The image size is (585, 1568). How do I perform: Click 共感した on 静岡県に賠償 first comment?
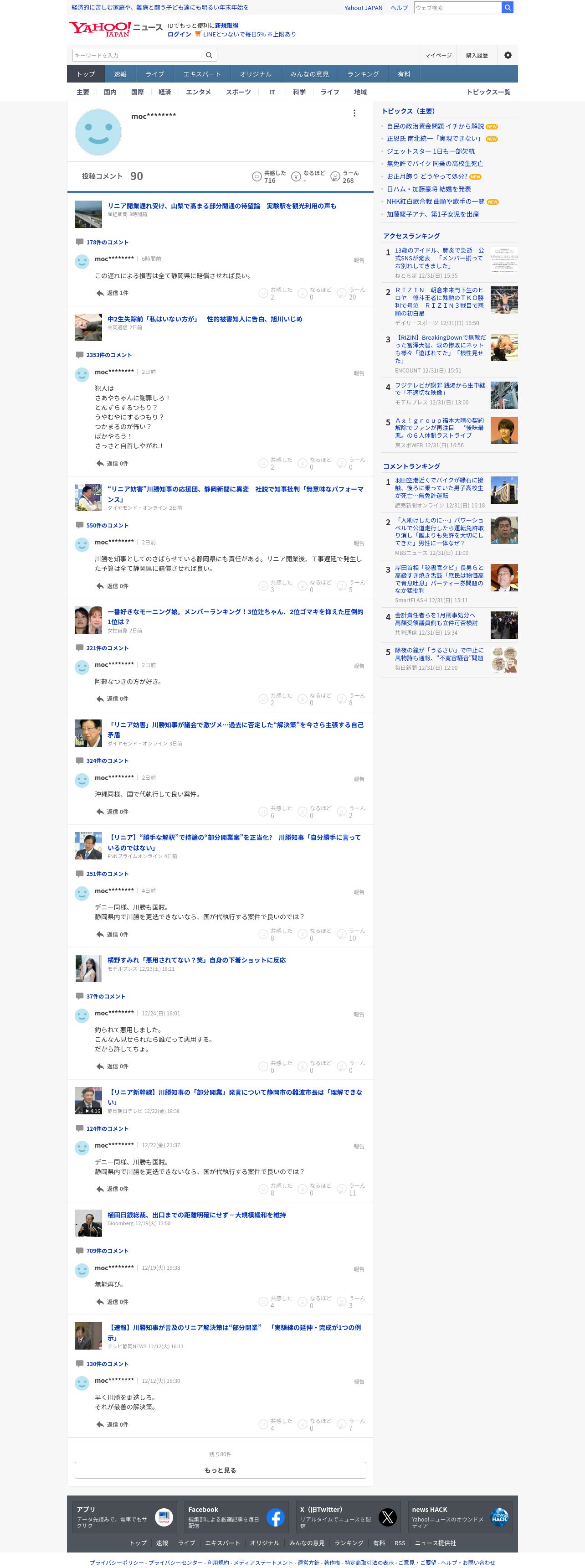[263, 293]
